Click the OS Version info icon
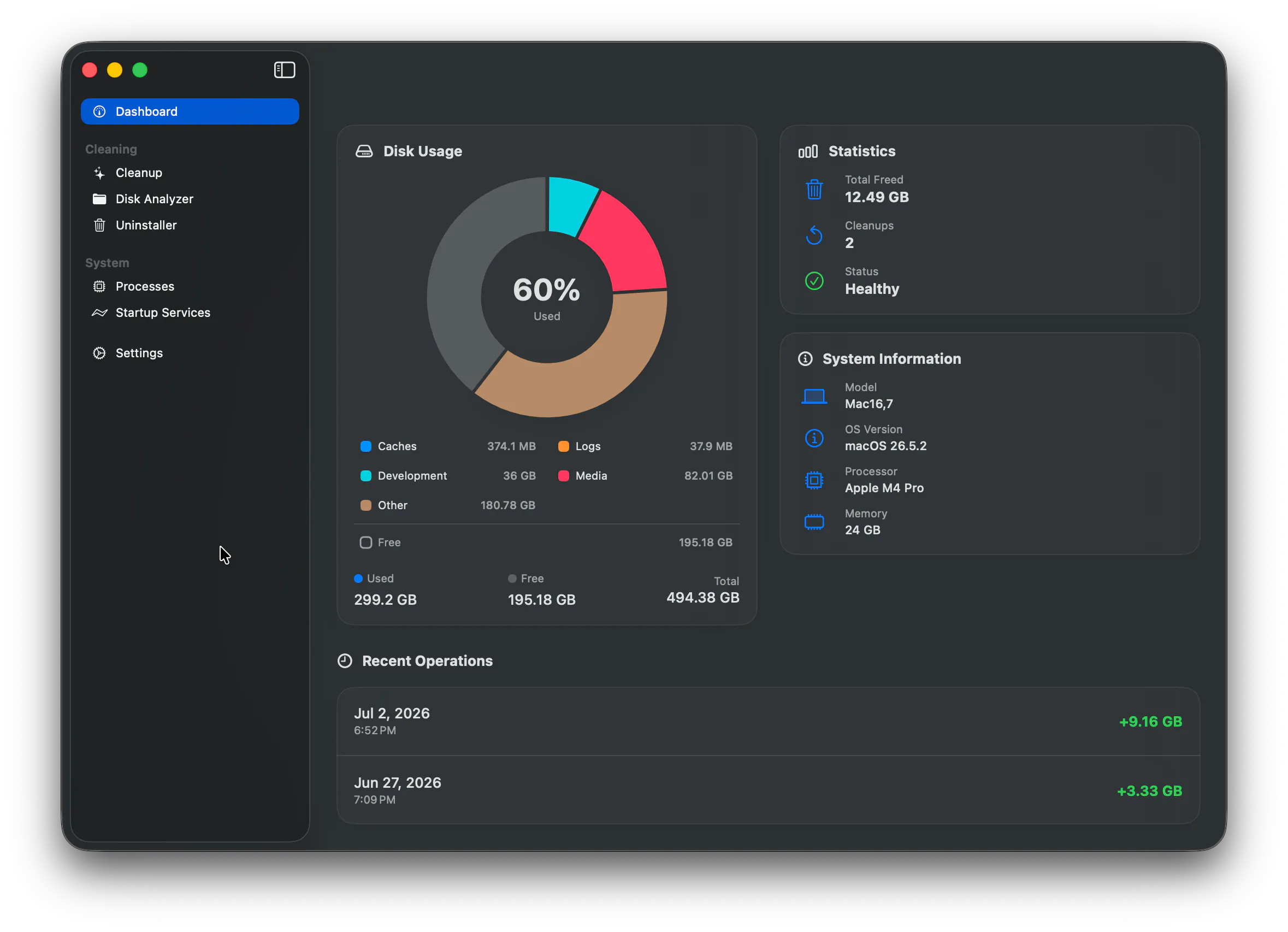Image resolution: width=1288 pixels, height=932 pixels. click(814, 438)
